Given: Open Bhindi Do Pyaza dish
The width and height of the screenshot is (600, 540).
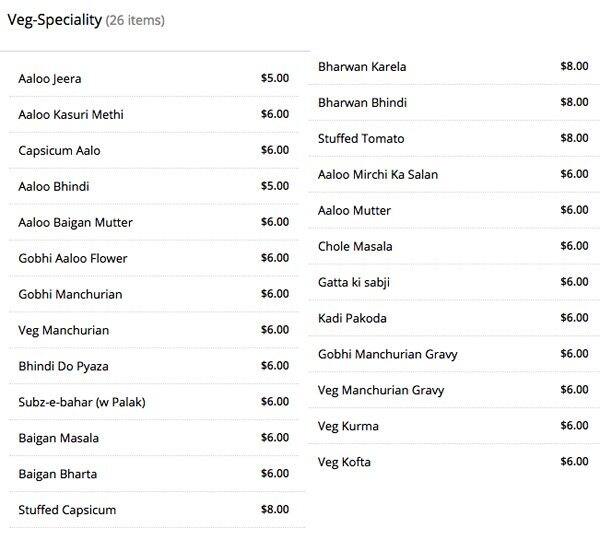Looking at the screenshot, I should tap(154, 366).
